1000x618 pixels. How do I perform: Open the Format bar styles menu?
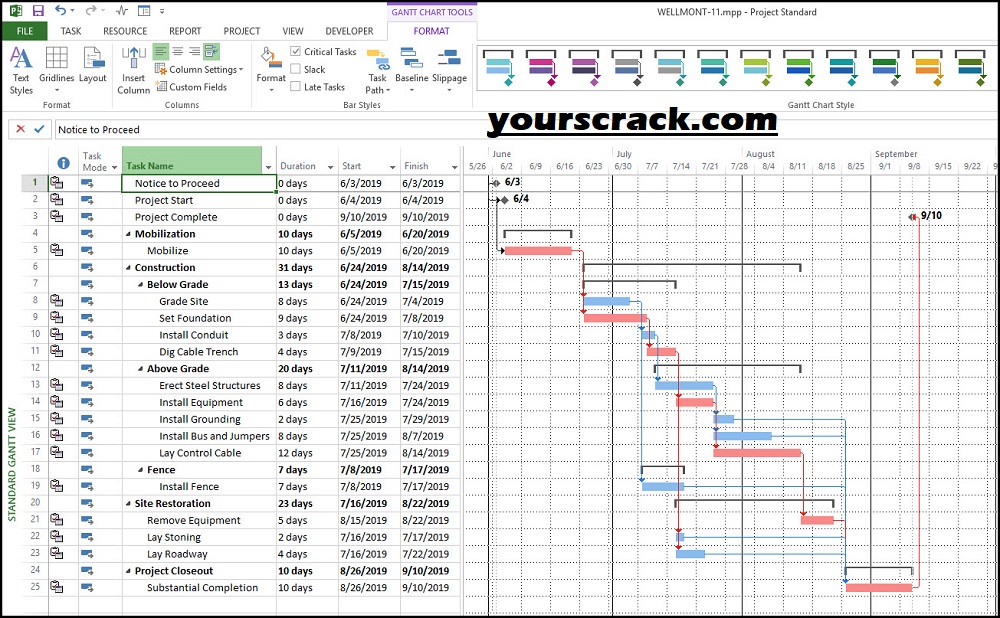click(271, 70)
